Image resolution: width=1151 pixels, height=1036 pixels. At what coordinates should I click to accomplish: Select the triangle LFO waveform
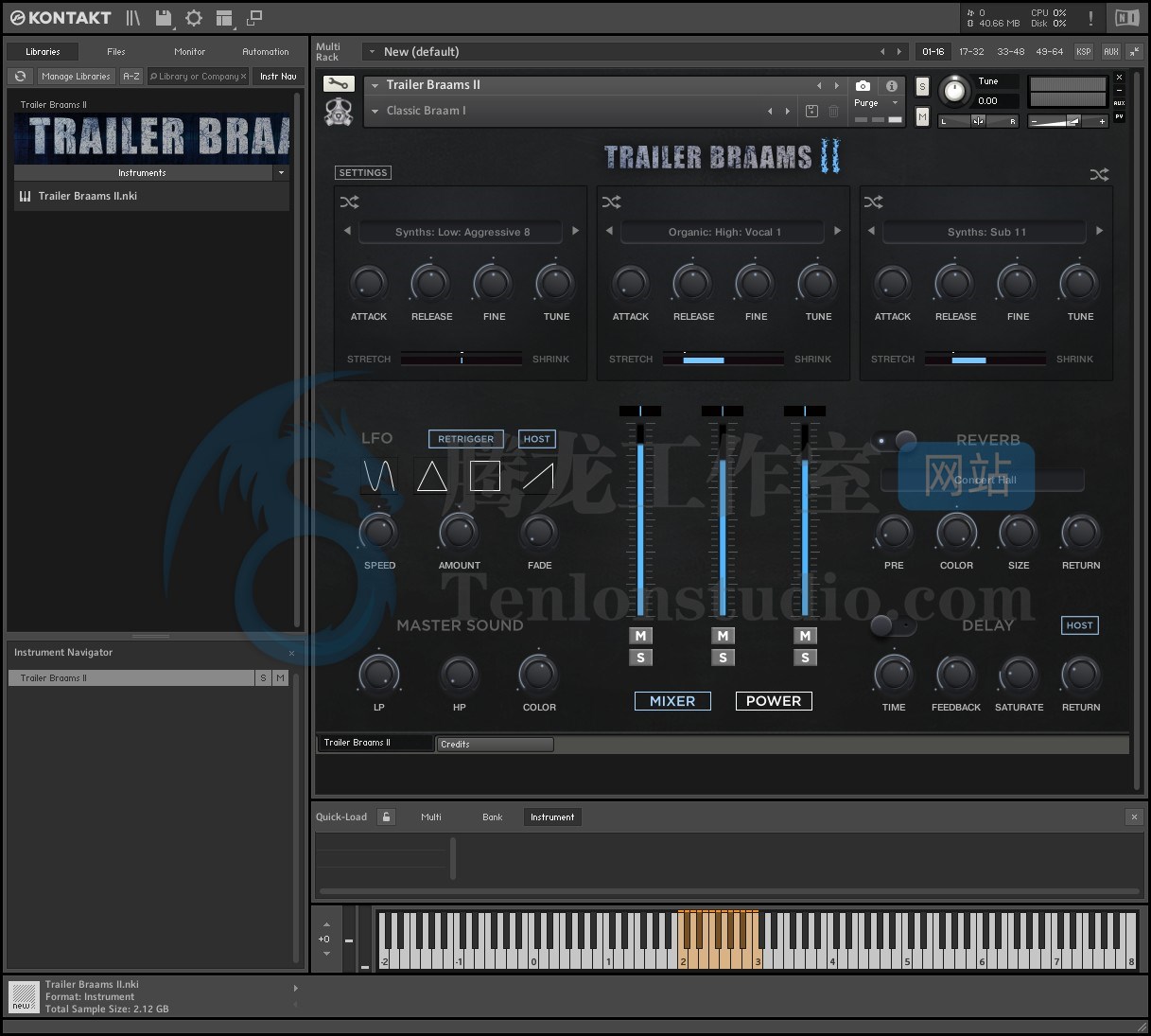pos(432,475)
